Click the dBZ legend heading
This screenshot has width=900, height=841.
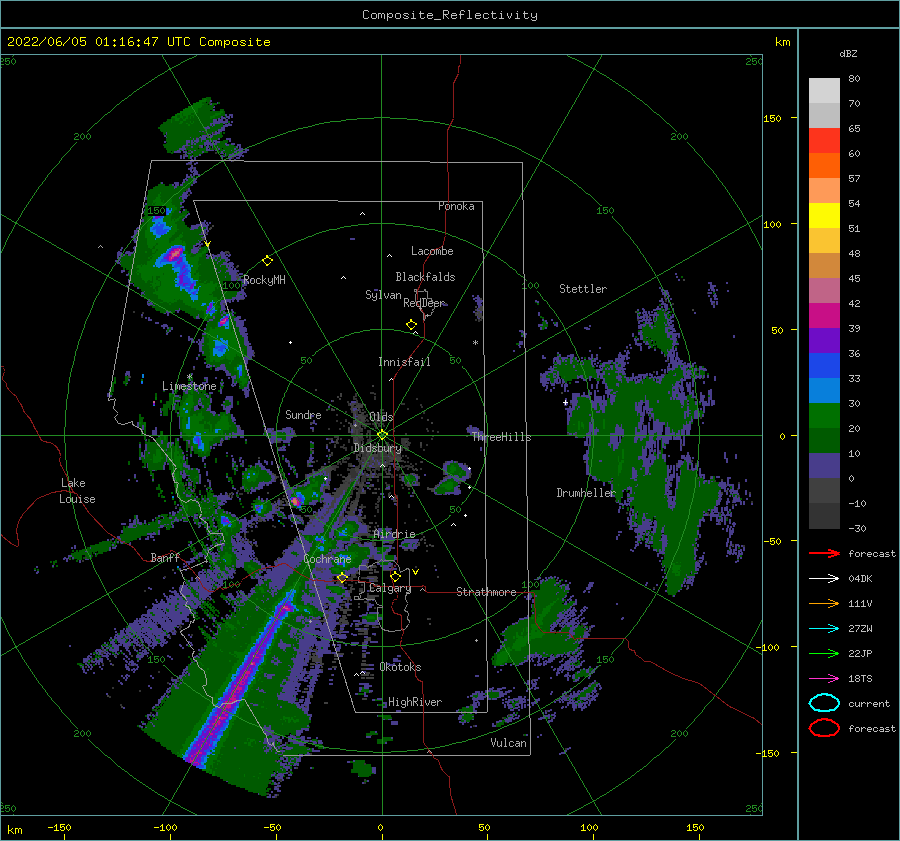848,54
